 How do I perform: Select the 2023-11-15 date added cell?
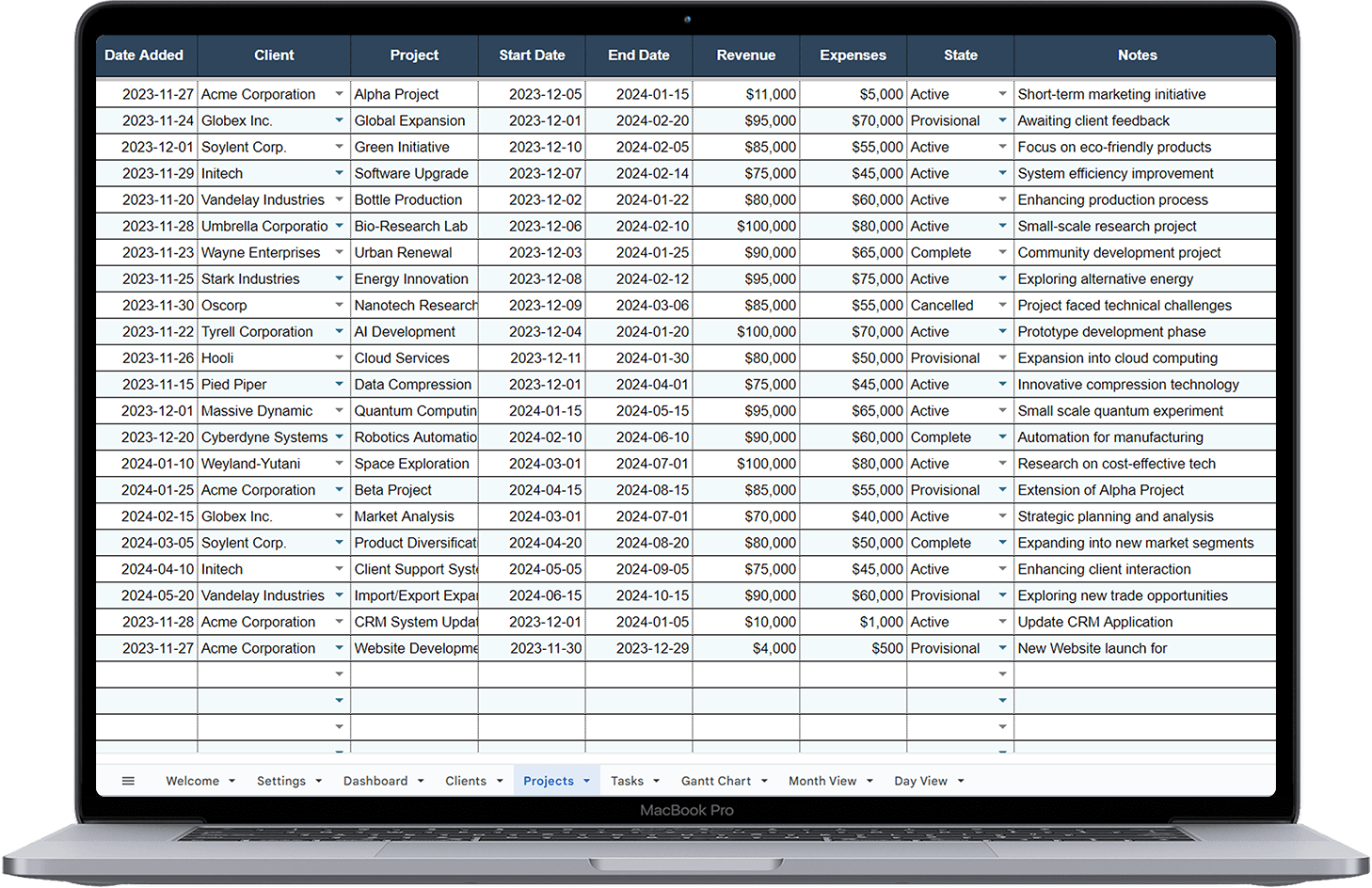[x=147, y=384]
